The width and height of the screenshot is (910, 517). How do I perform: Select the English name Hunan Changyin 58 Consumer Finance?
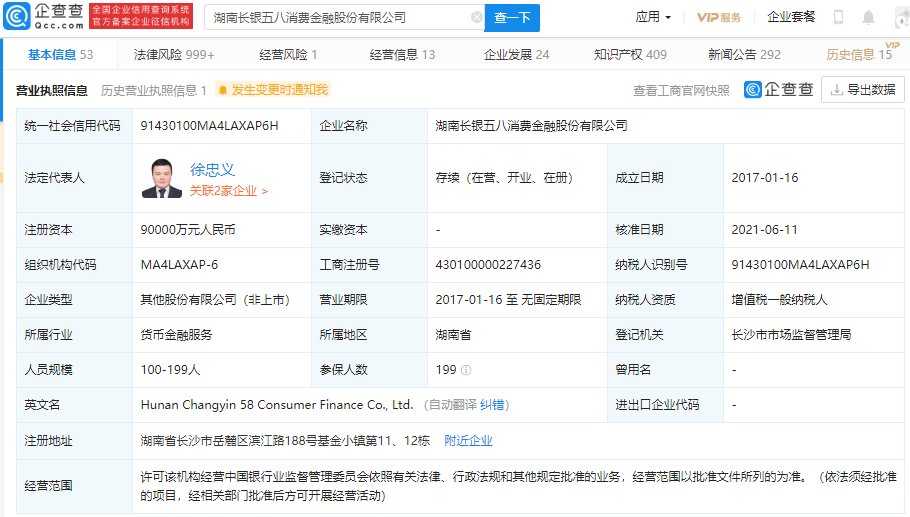[x=277, y=404]
